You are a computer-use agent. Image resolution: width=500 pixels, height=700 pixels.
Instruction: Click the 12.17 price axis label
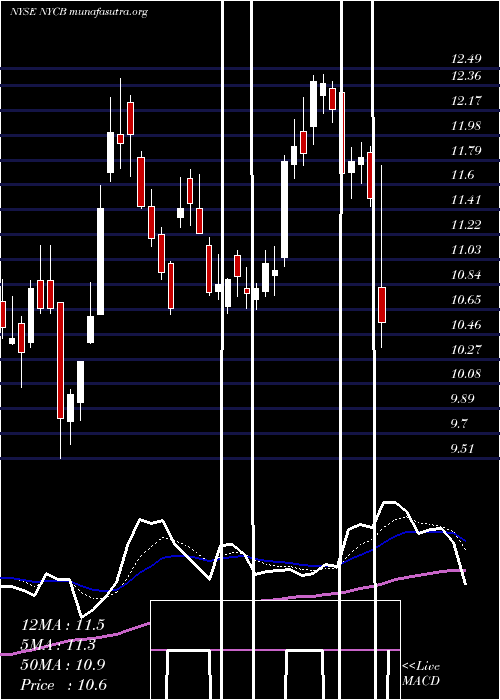pyautogui.click(x=466, y=100)
